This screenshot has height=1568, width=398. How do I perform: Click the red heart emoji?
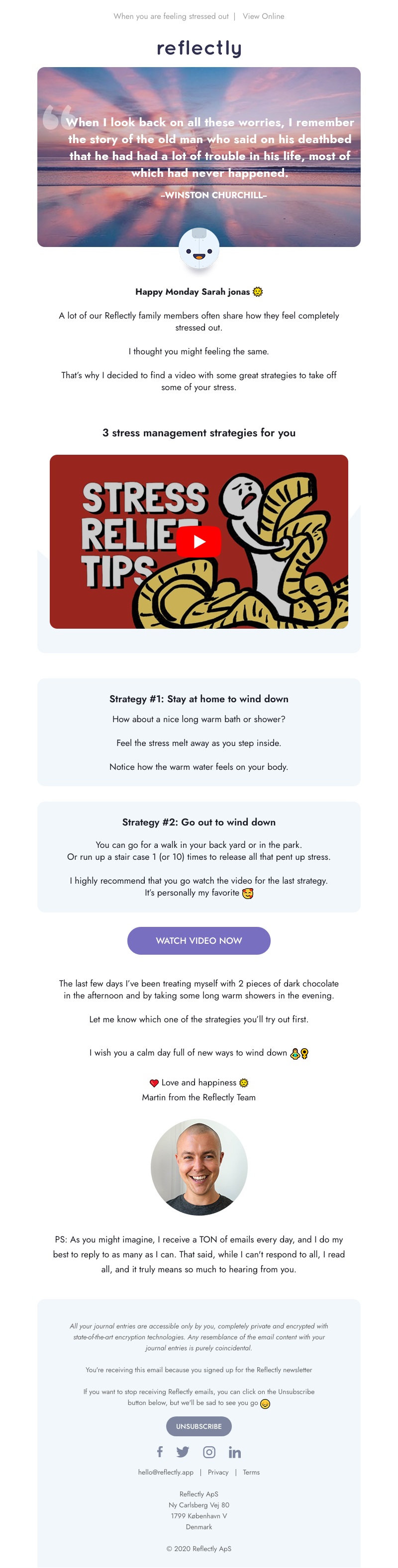tap(154, 1083)
